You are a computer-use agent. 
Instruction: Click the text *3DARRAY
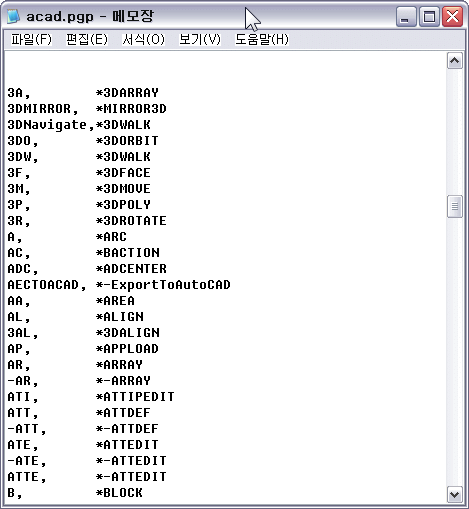click(x=127, y=93)
